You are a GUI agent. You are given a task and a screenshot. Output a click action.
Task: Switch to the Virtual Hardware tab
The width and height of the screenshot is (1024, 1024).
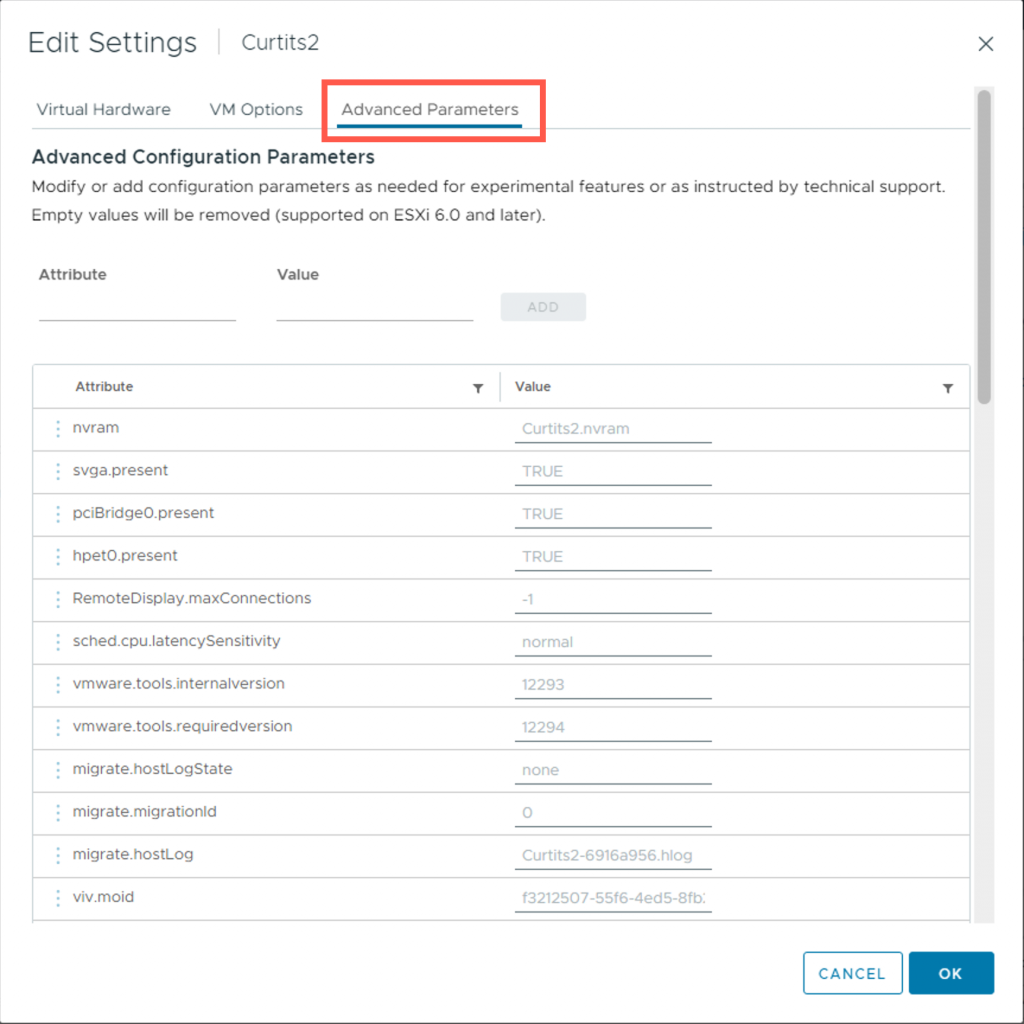click(103, 109)
